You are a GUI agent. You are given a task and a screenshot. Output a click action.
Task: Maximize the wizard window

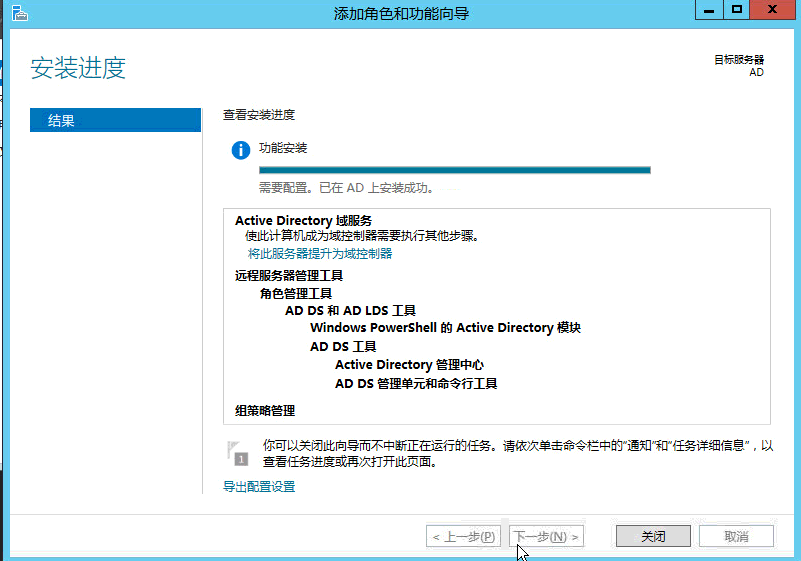click(x=737, y=10)
